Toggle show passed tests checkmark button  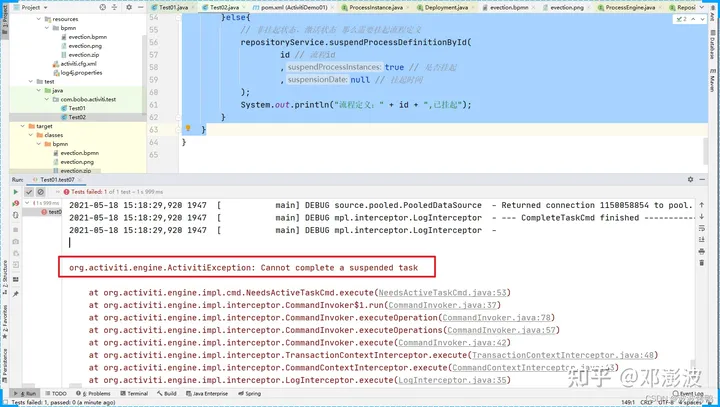click(x=29, y=192)
